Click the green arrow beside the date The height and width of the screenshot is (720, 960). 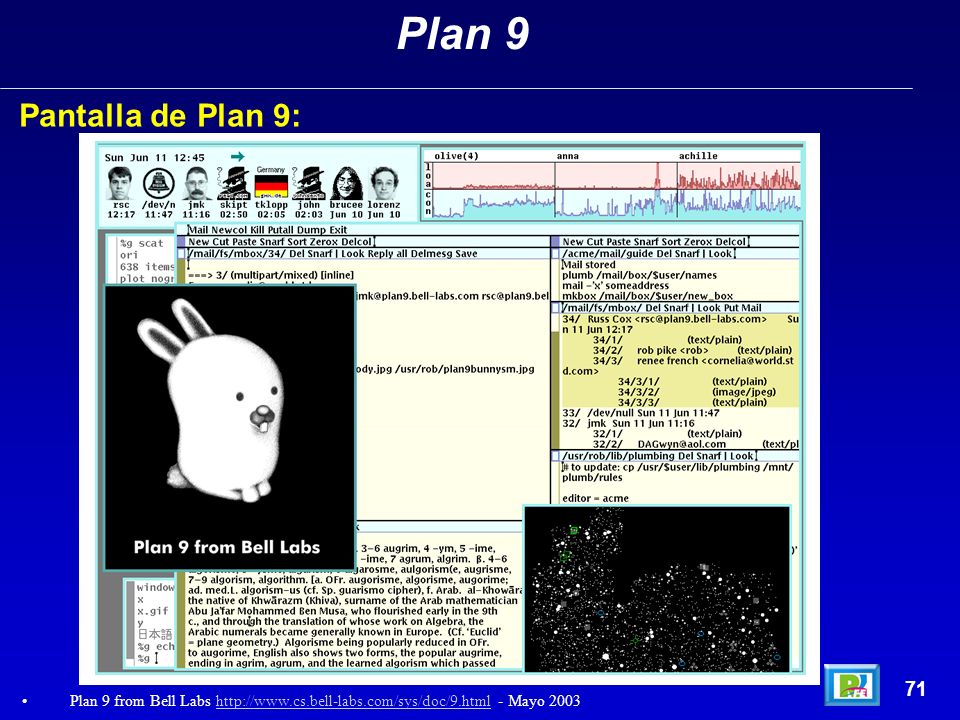pyautogui.click(x=238, y=157)
